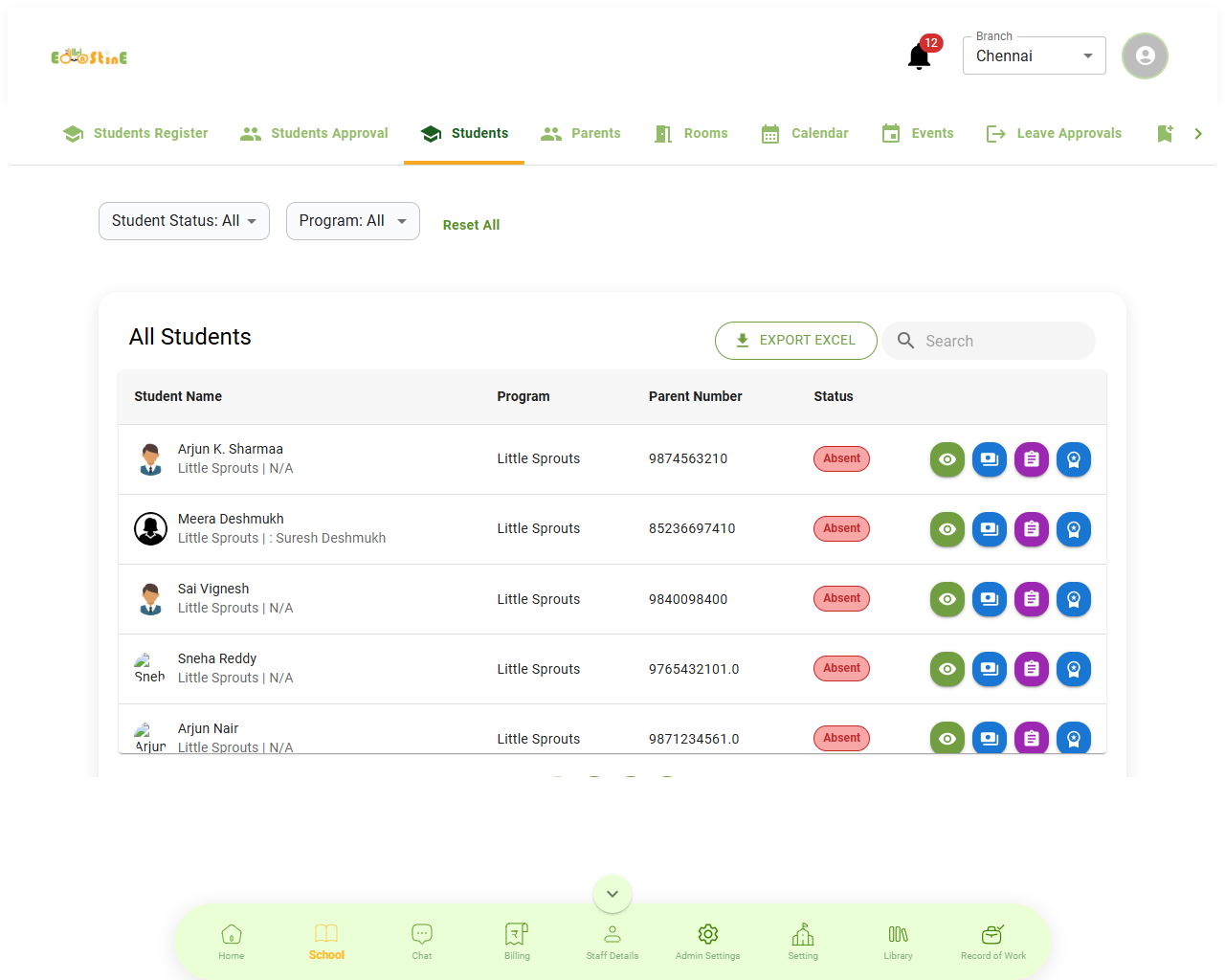The width and height of the screenshot is (1225, 980).
Task: Switch to Rooms tab
Action: coord(691,134)
